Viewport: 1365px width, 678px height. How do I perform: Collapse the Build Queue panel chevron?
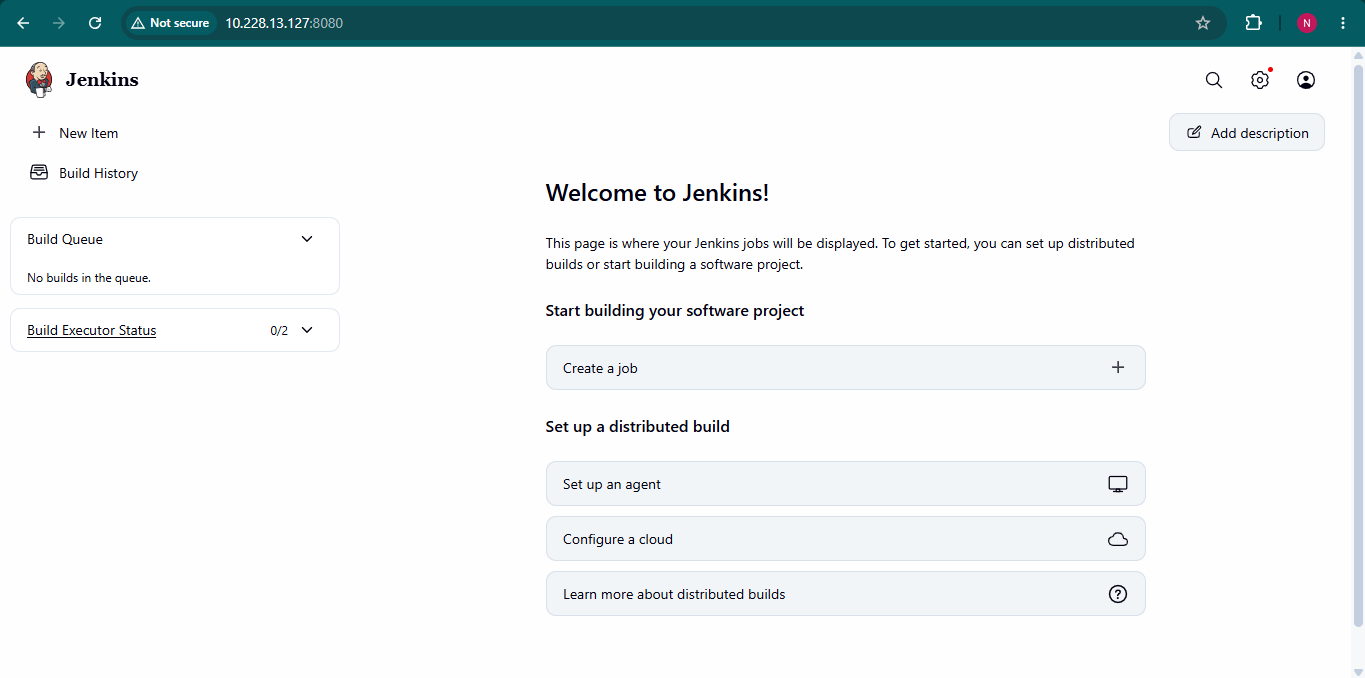tap(307, 239)
